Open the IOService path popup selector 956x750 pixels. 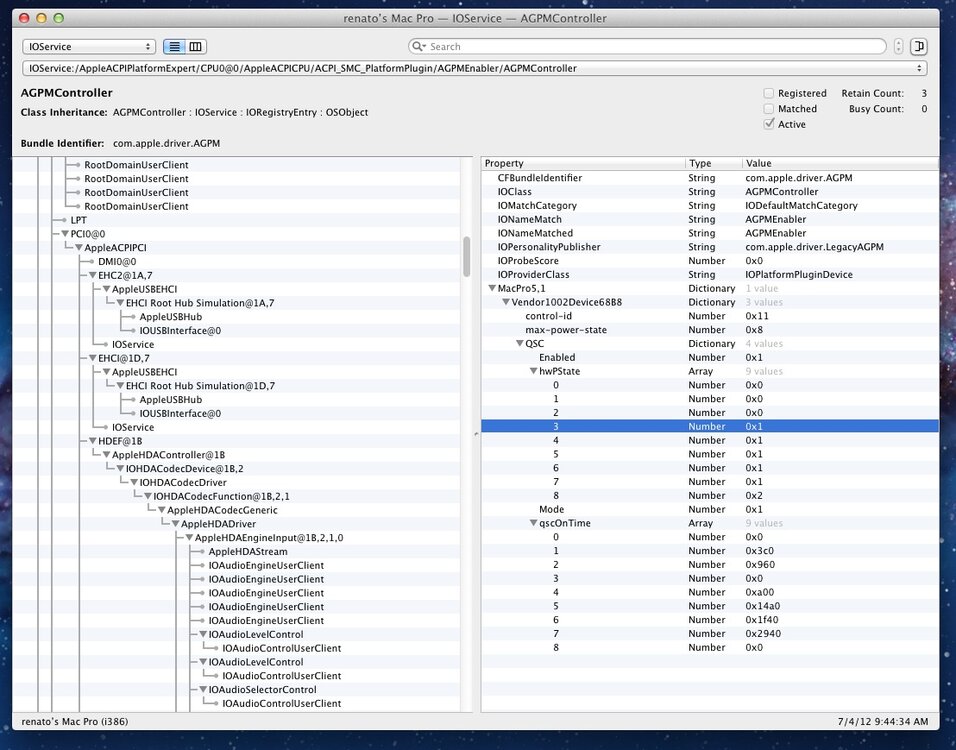(x=474, y=69)
